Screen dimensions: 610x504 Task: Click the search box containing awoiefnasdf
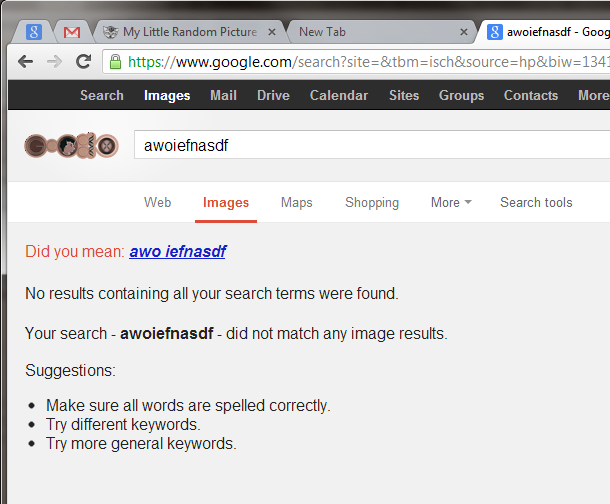click(x=370, y=146)
